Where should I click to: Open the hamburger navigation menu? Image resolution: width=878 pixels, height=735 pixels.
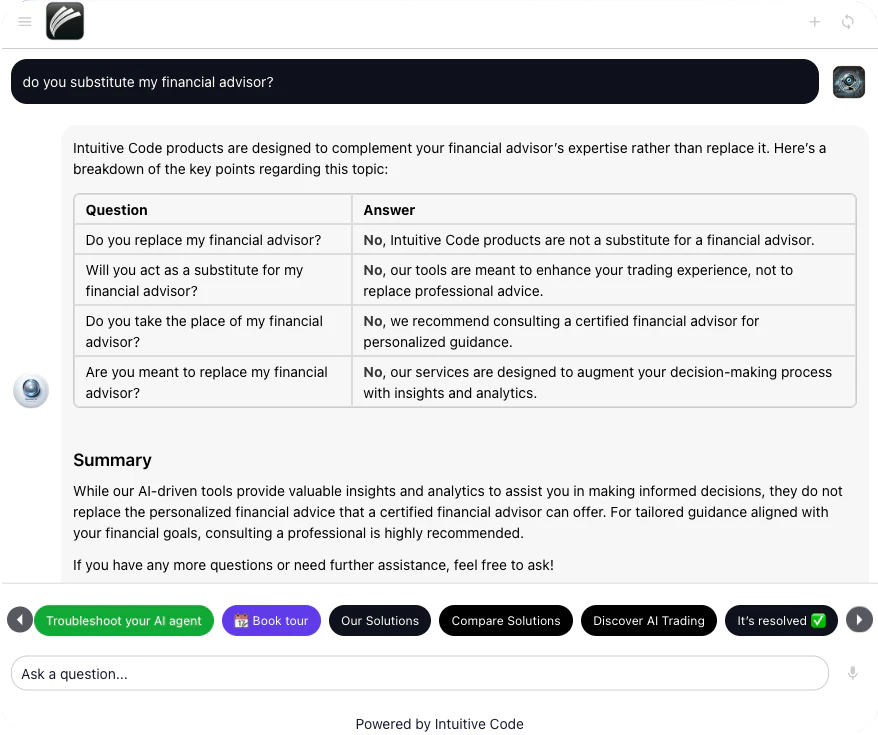pyautogui.click(x=24, y=21)
